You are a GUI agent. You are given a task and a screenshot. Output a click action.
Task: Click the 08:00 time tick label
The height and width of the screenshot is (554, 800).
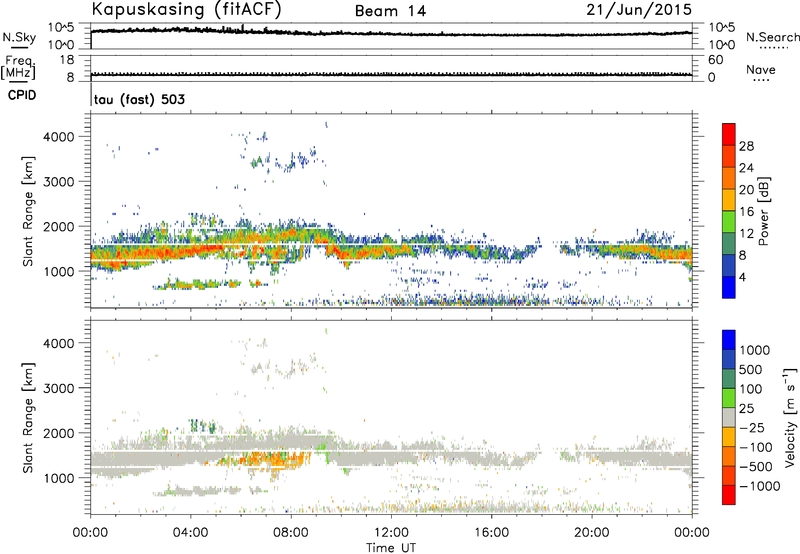(x=290, y=533)
